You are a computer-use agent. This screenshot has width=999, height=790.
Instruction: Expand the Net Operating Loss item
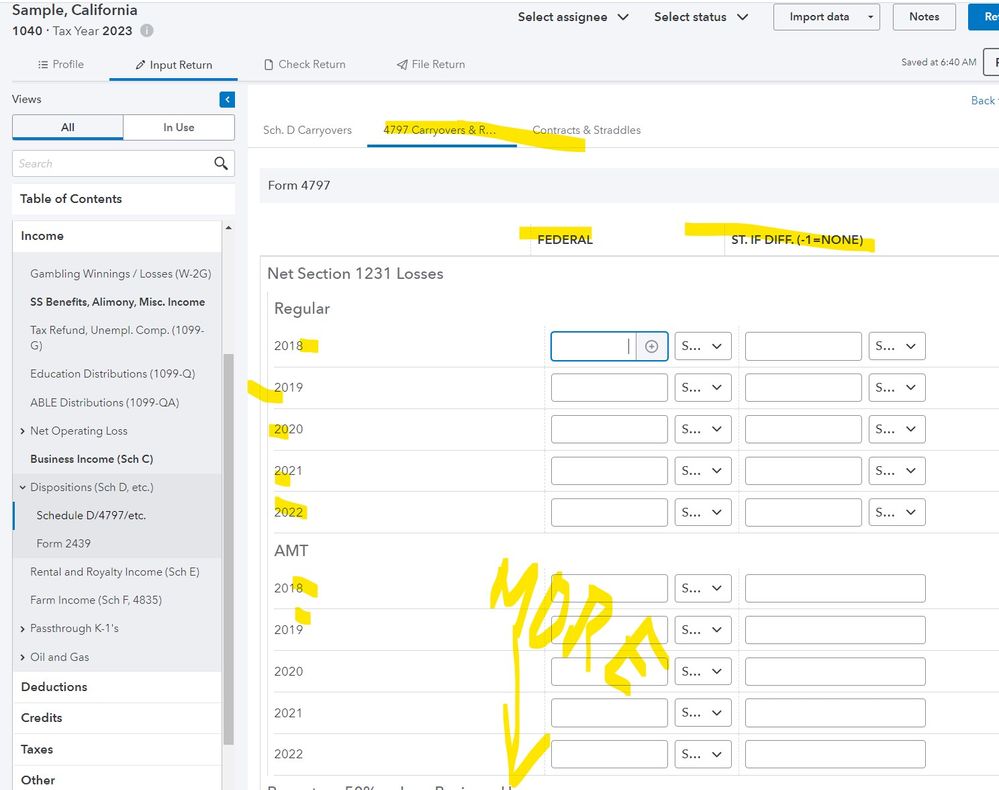[x=23, y=431]
